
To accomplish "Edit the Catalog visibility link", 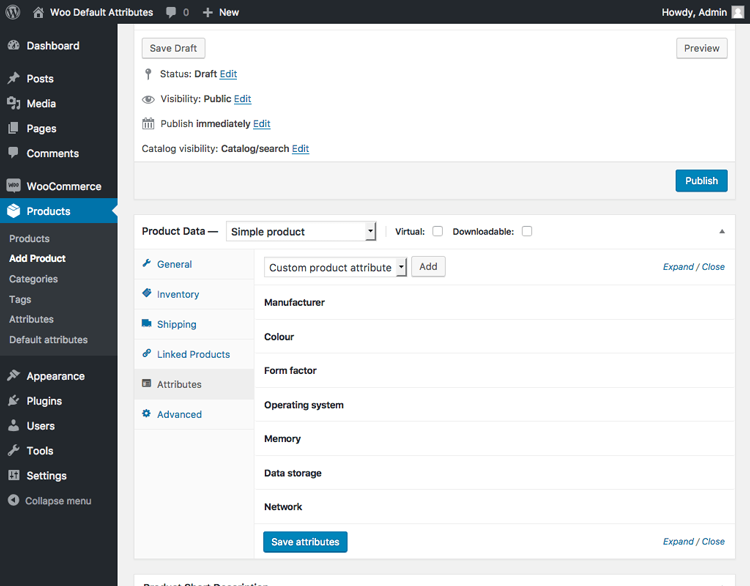I will click(300, 148).
